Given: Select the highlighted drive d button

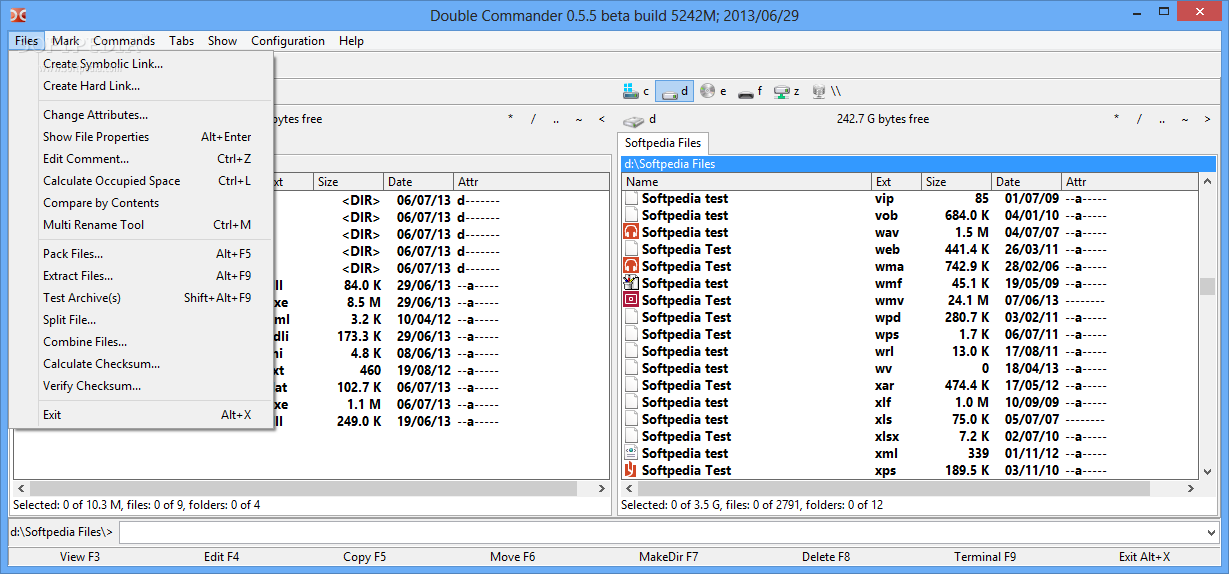Looking at the screenshot, I should (674, 91).
